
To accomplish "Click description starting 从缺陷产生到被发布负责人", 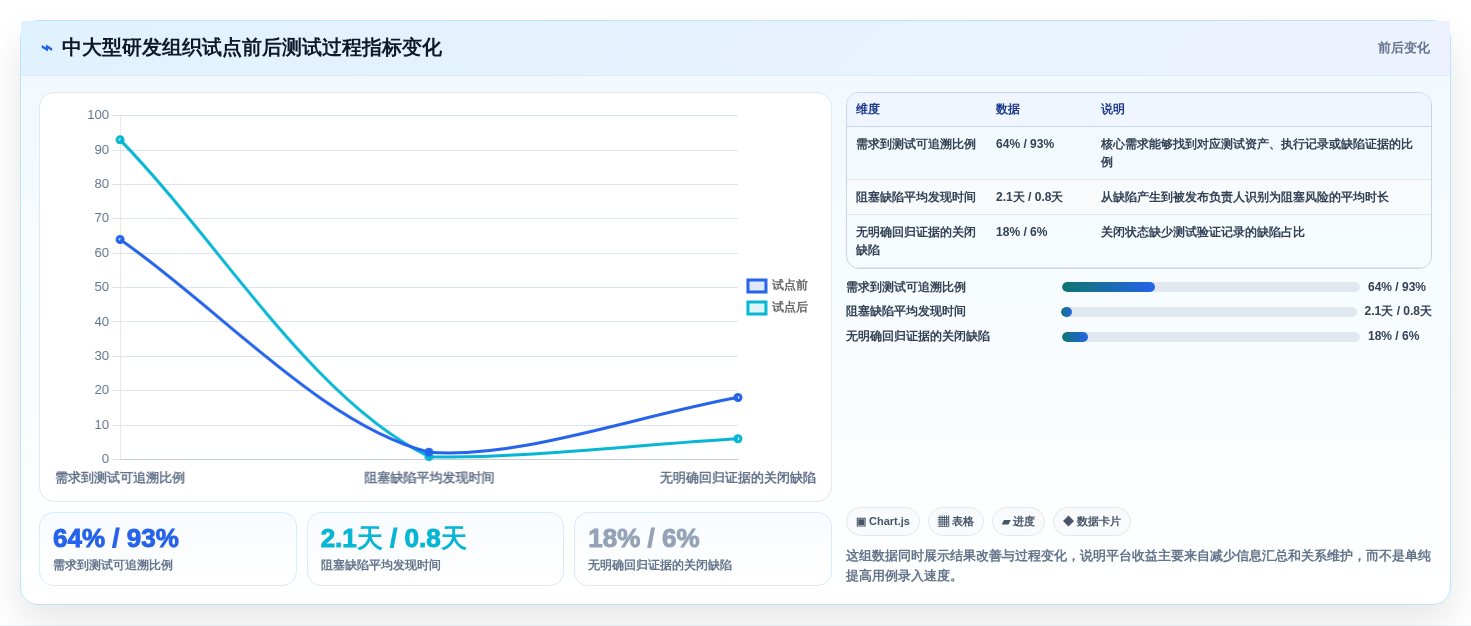I will [1244, 197].
